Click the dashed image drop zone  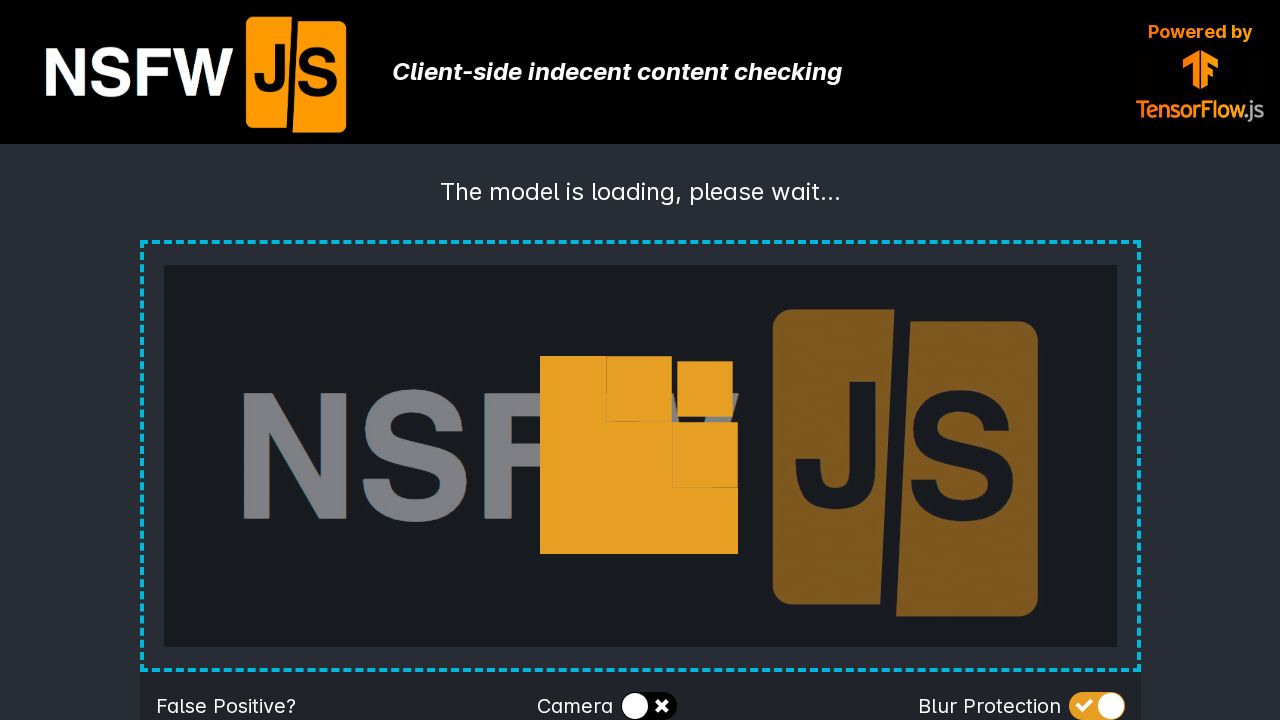click(x=640, y=456)
